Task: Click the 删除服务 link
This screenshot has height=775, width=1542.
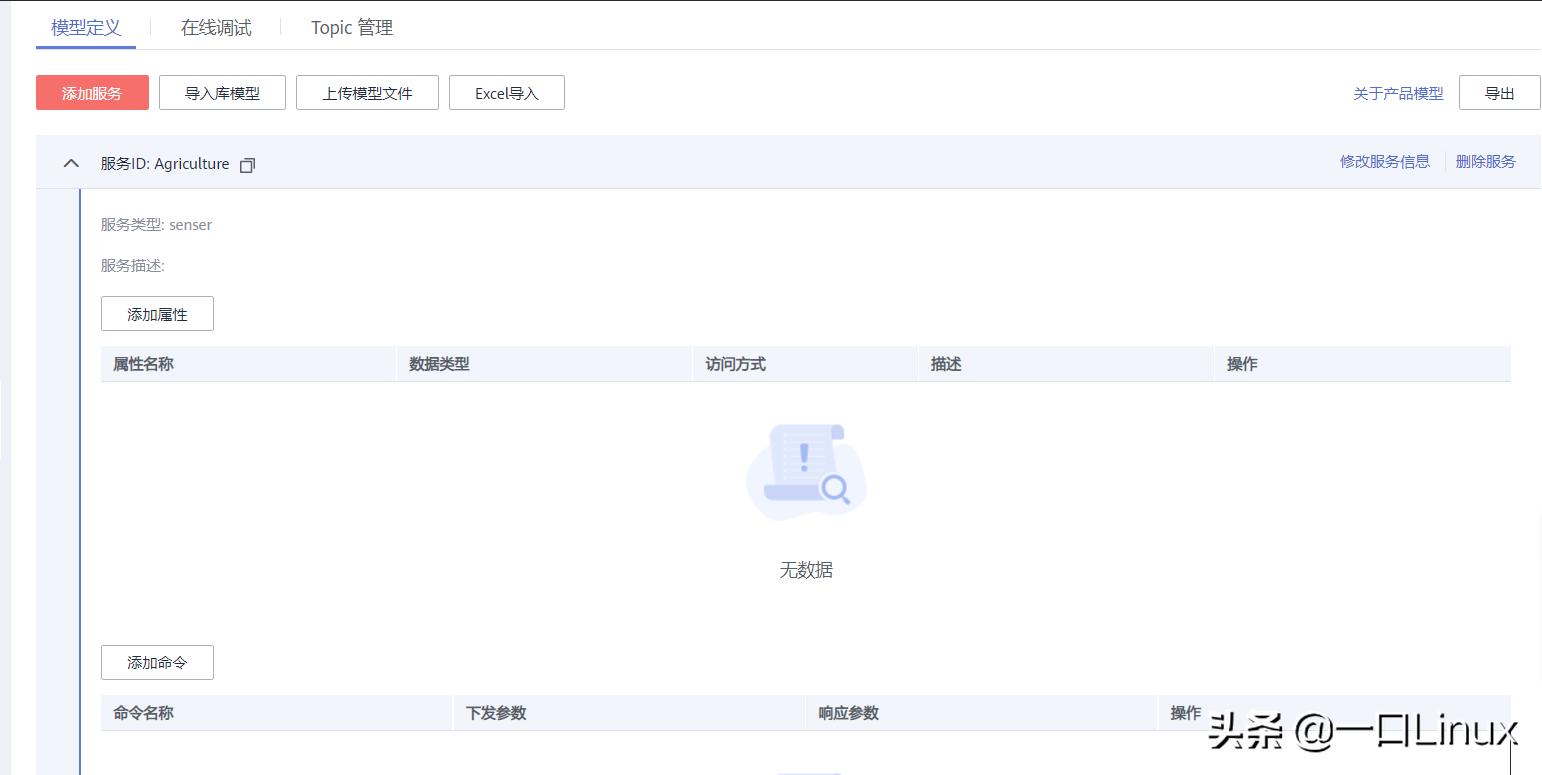Action: [x=1486, y=161]
